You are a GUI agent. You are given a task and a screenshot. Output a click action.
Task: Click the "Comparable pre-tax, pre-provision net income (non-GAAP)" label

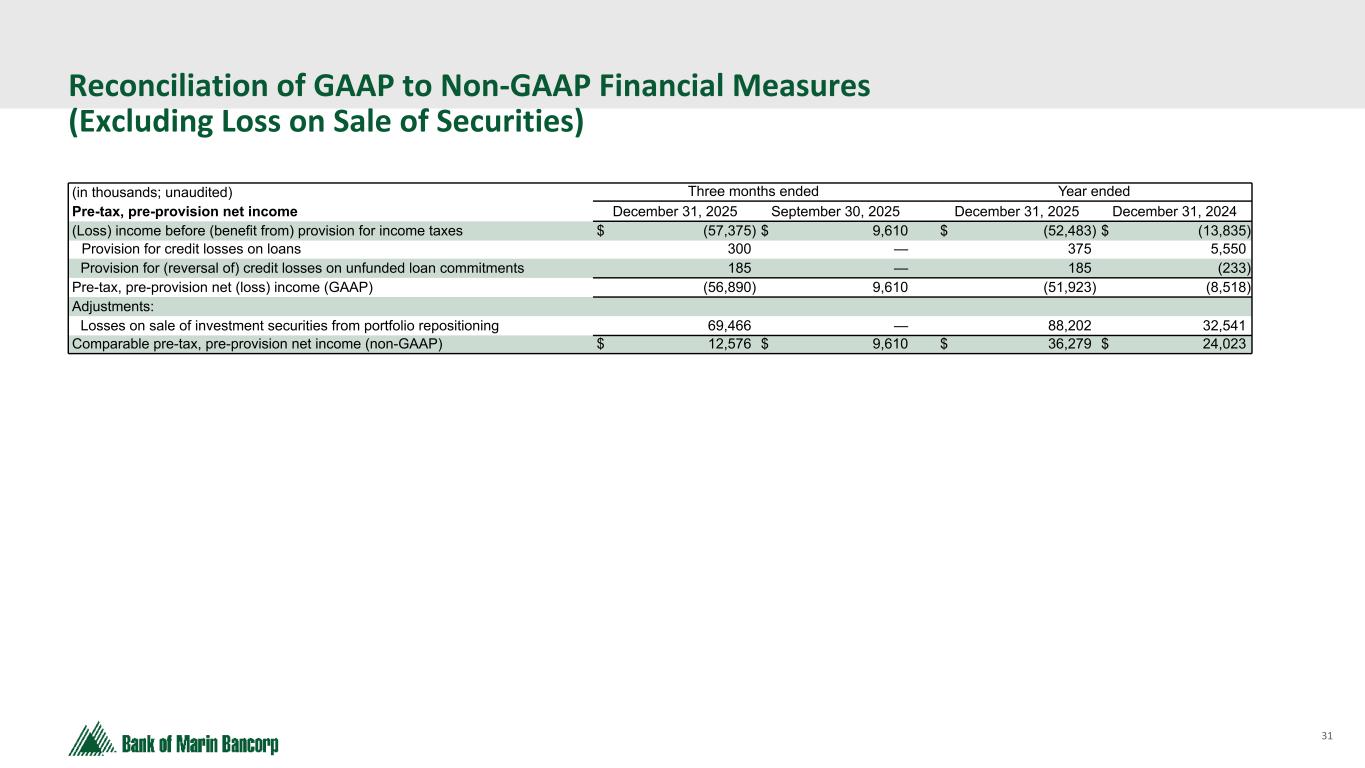click(x=257, y=344)
